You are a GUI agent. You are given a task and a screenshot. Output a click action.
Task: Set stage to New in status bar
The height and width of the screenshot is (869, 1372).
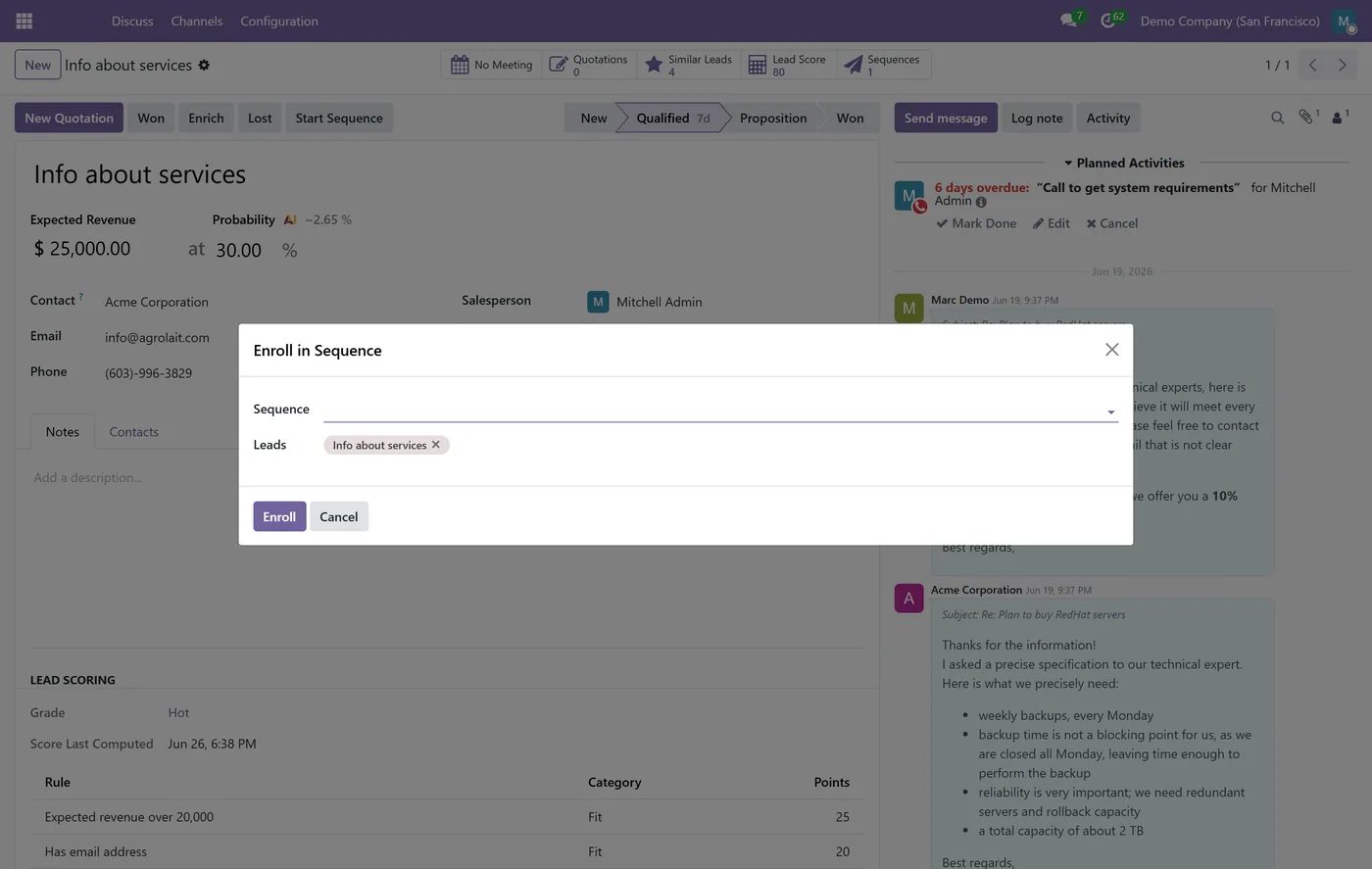tap(594, 118)
